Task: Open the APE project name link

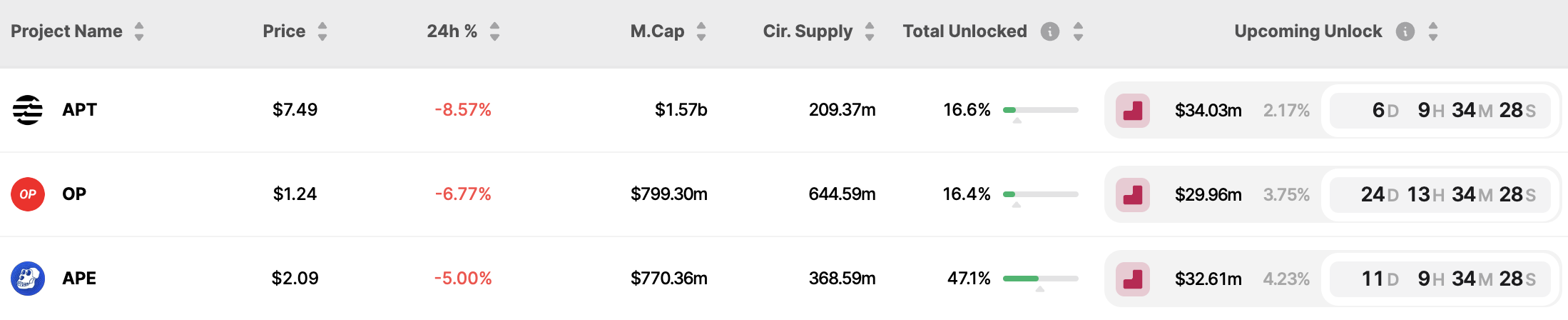Action: (79, 279)
